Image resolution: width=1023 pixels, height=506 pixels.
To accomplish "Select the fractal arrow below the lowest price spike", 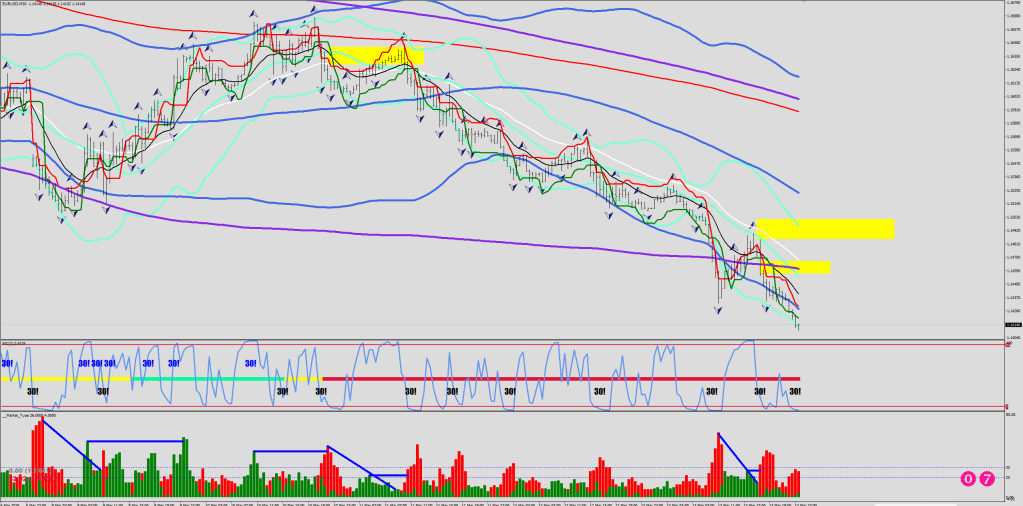I will pos(719,310).
